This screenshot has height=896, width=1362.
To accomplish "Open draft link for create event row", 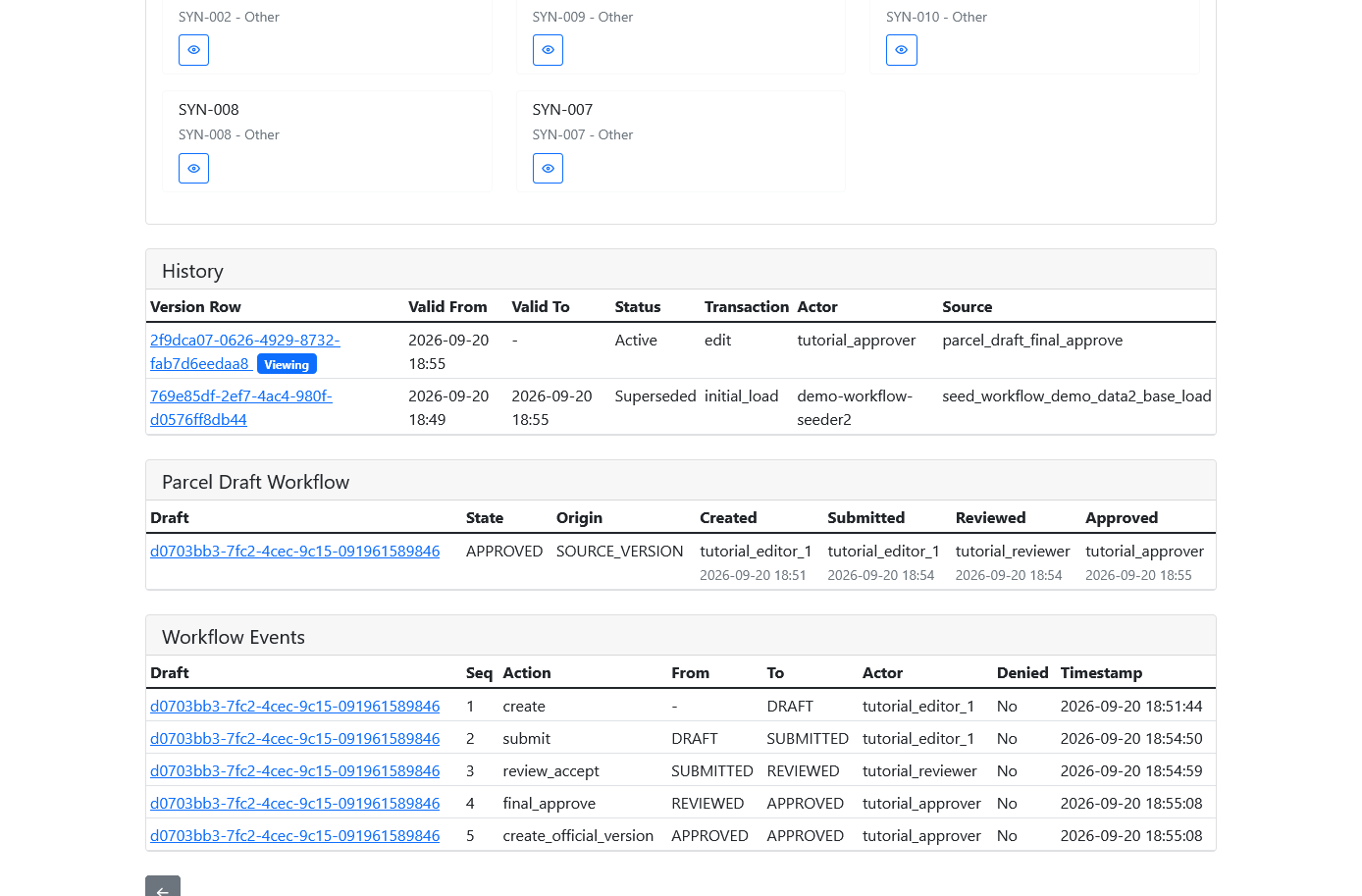I will [294, 707].
